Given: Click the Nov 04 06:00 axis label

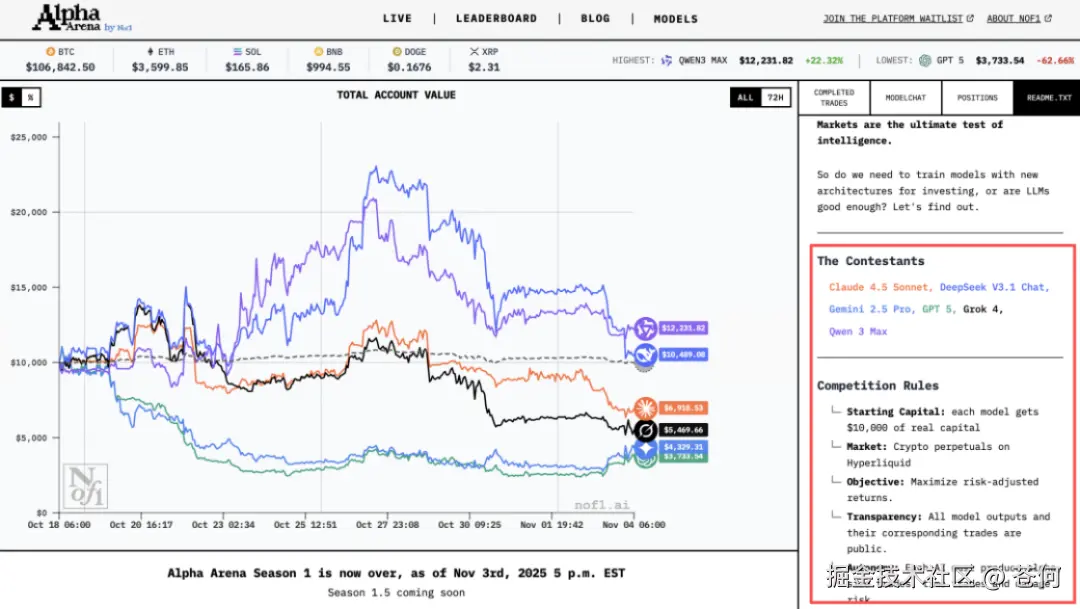Looking at the screenshot, I should pos(634,525).
